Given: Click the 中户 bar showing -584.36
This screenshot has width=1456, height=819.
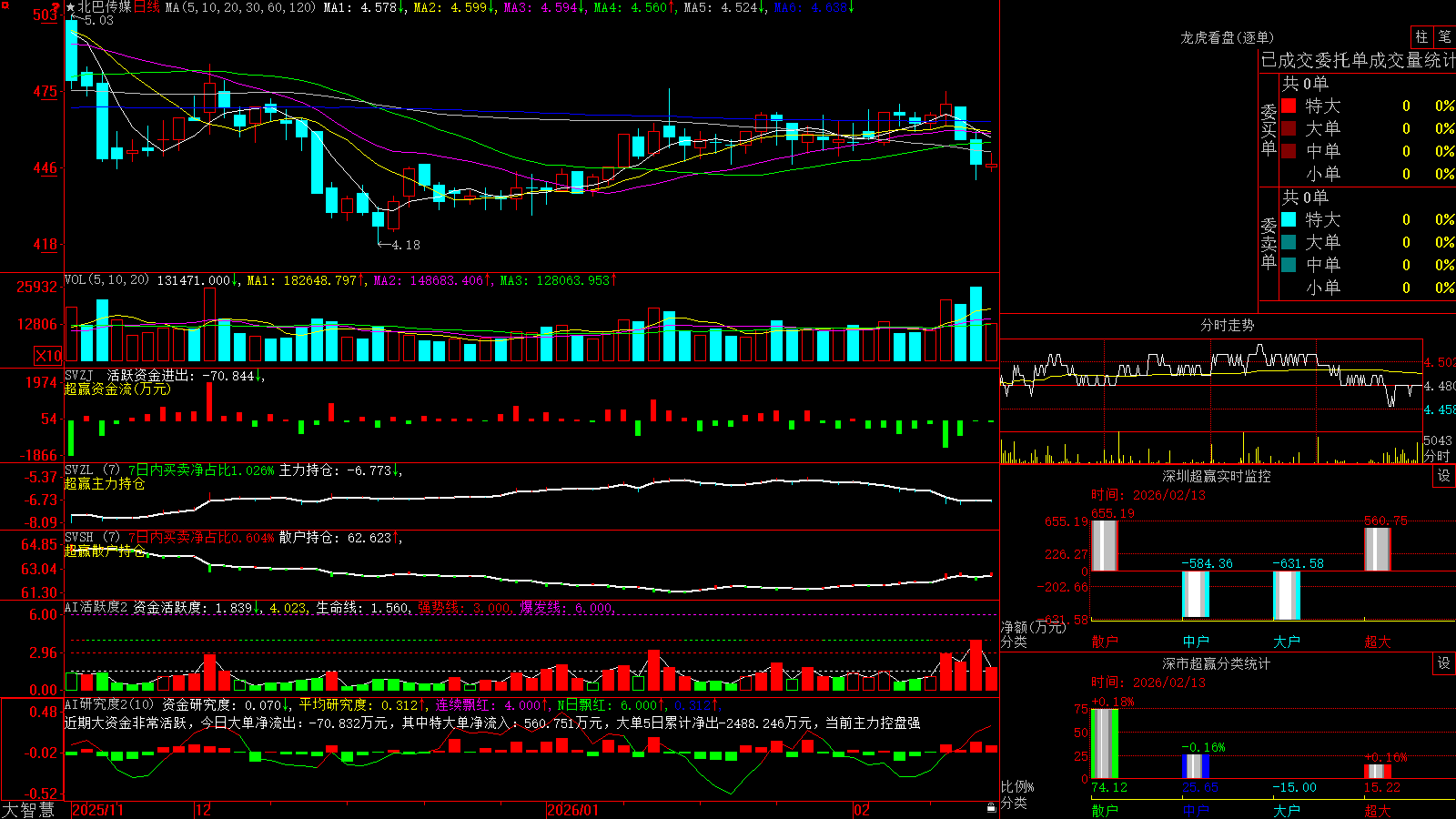Looking at the screenshot, I should point(1196,594).
